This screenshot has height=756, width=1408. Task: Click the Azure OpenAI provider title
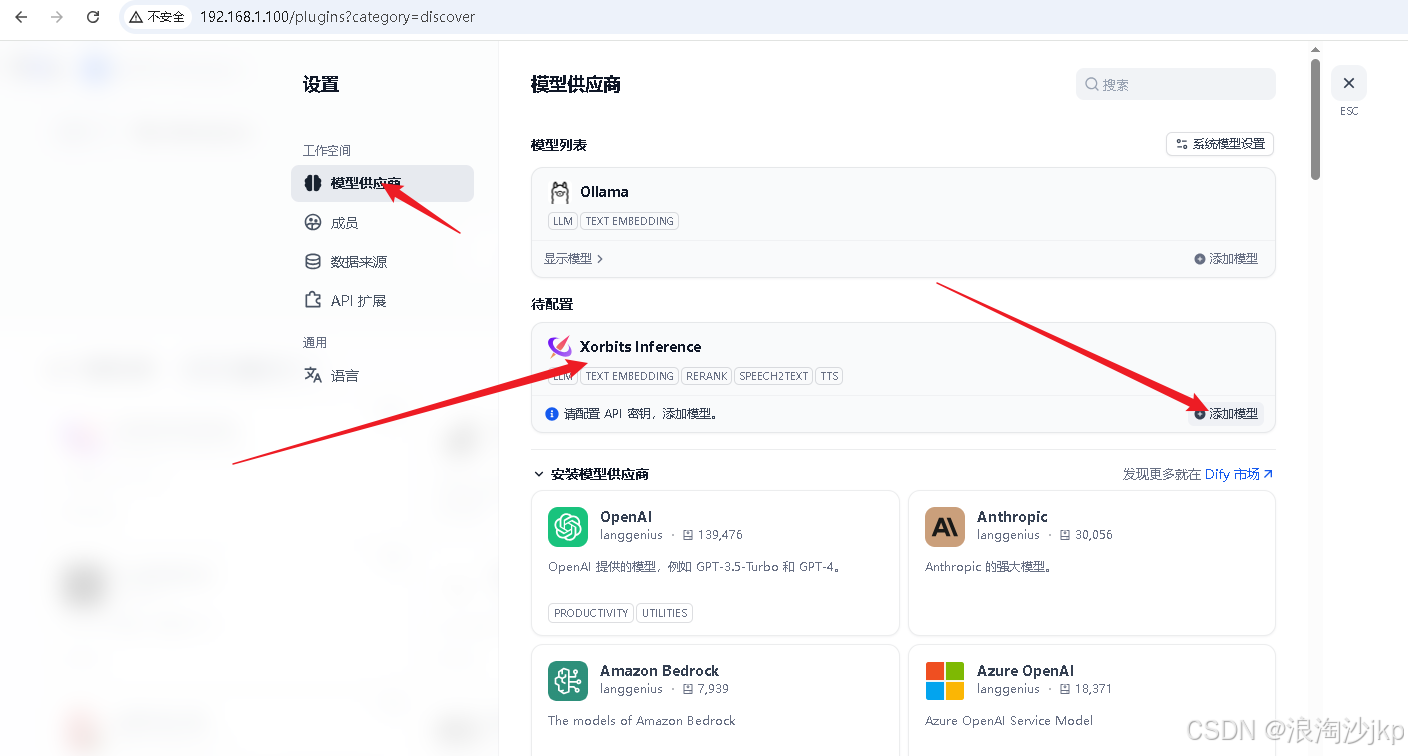pyautogui.click(x=1025, y=671)
